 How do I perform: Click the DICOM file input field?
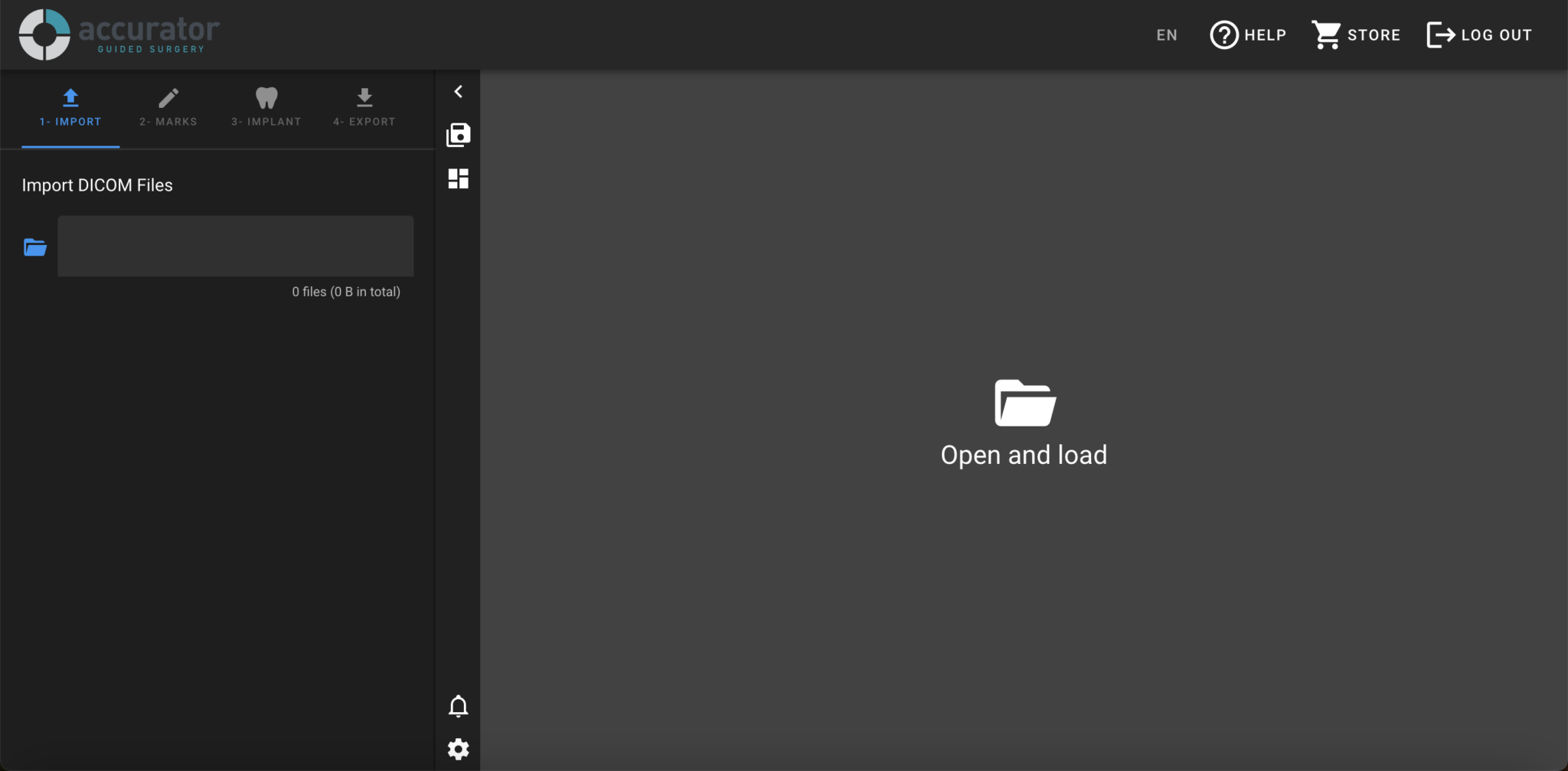click(x=234, y=246)
